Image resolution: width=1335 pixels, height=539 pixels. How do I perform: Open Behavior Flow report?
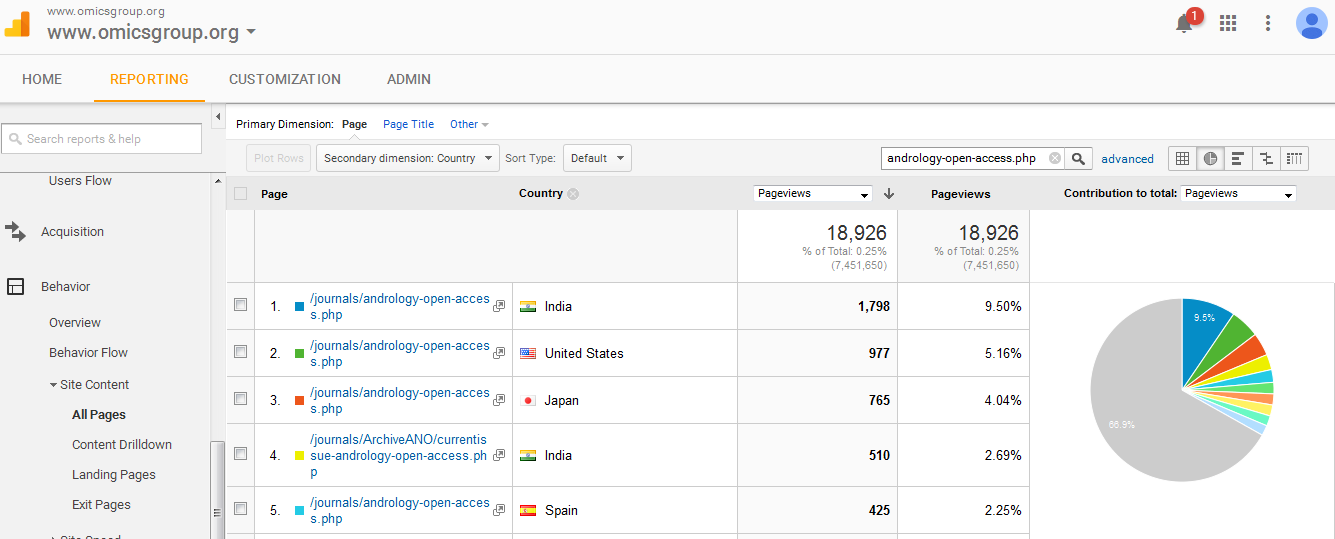pyautogui.click(x=88, y=353)
